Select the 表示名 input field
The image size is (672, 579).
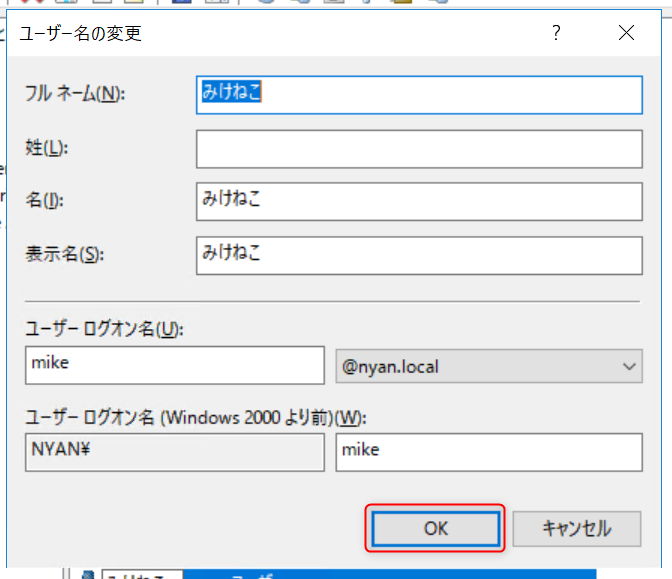419,254
